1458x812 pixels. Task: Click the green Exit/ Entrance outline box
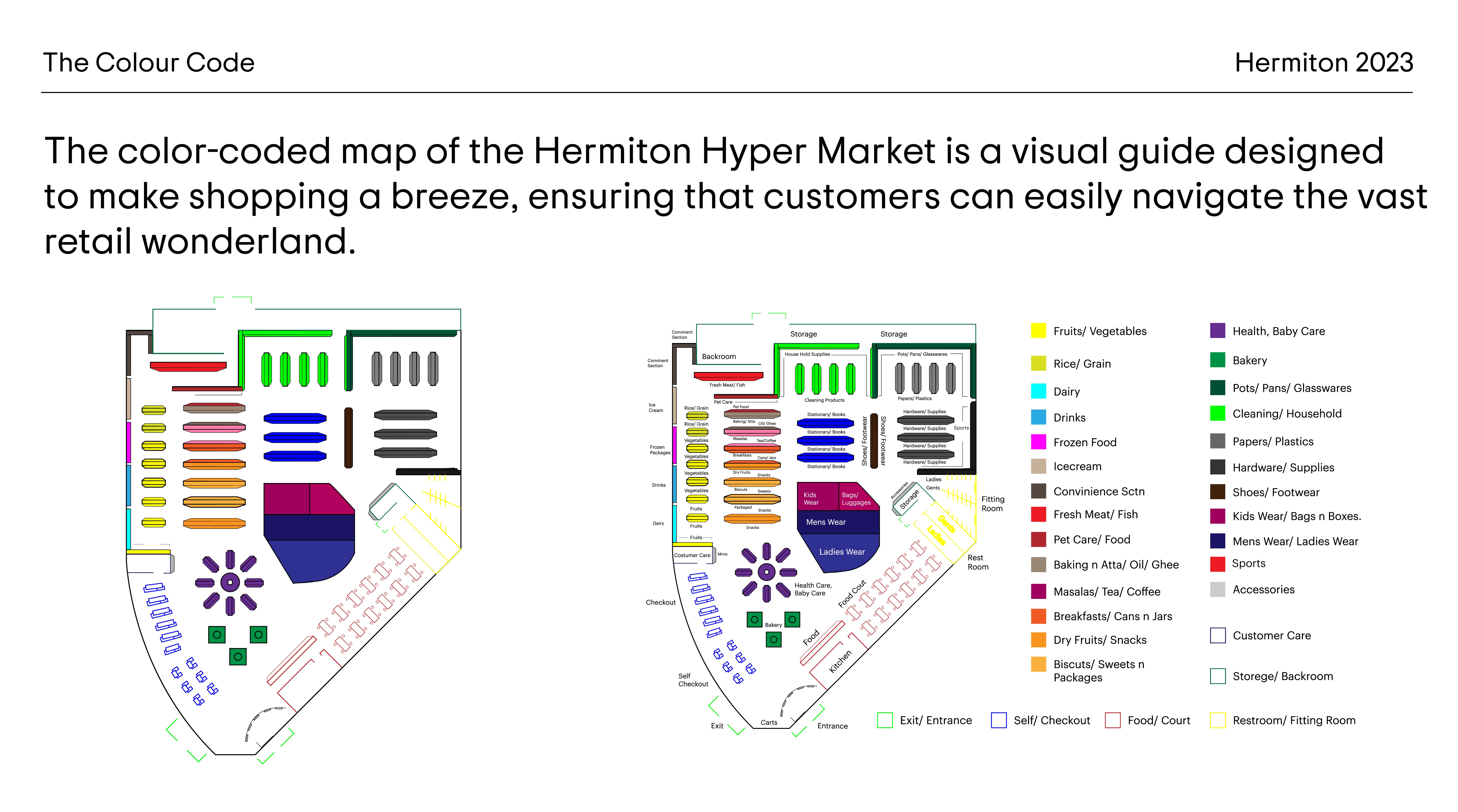[x=885, y=720]
